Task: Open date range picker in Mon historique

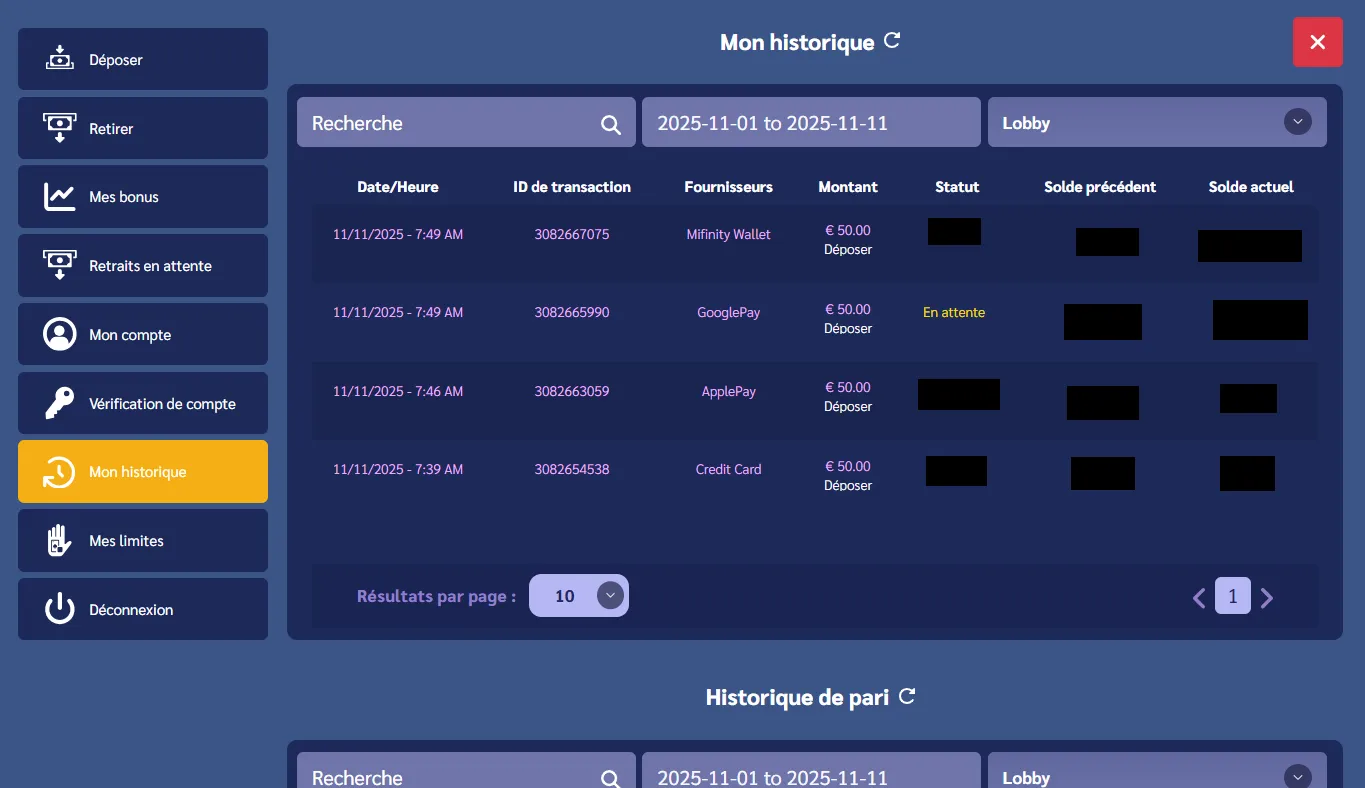Action: point(811,122)
